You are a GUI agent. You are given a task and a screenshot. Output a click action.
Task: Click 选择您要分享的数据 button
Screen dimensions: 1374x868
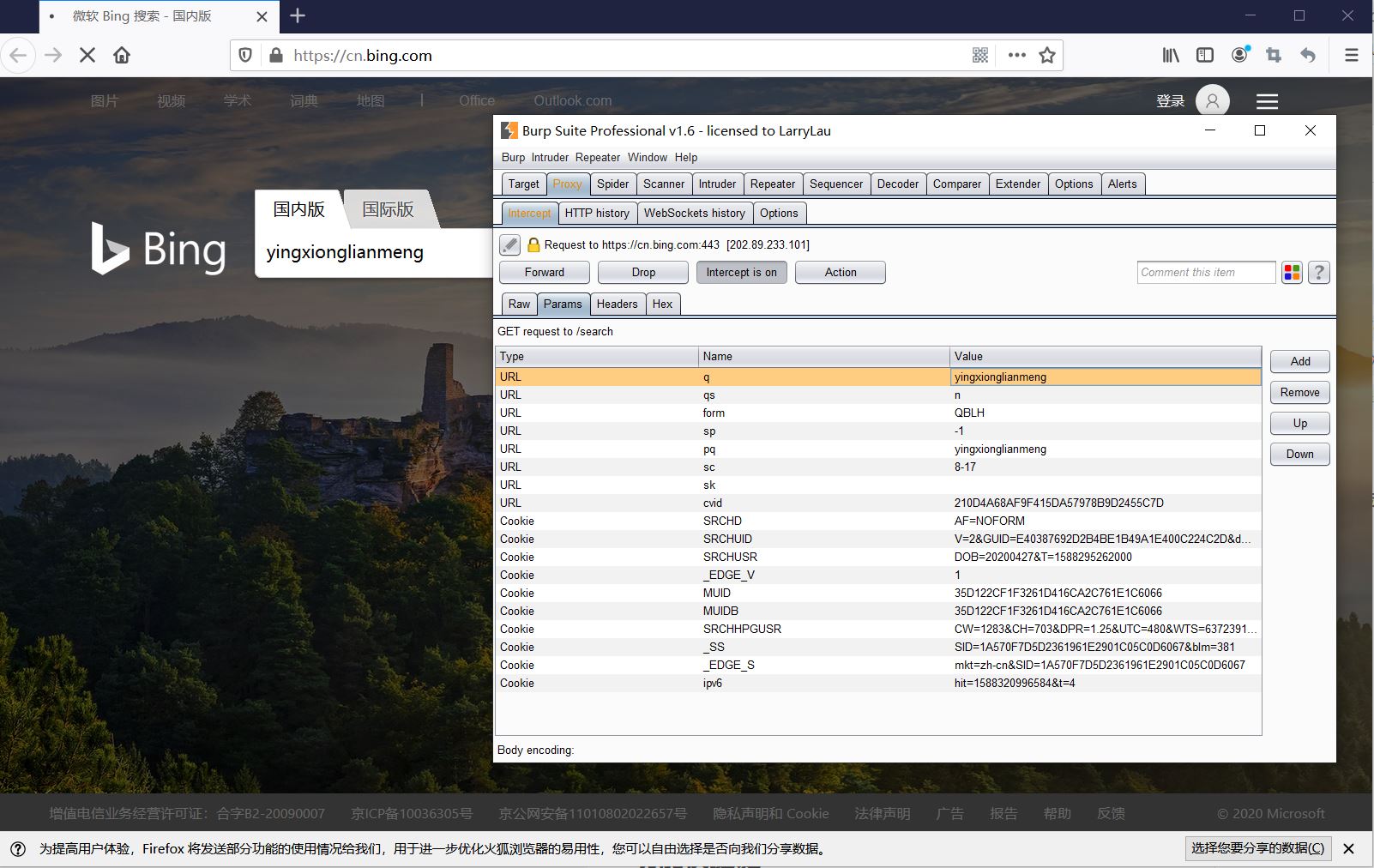point(1258,848)
